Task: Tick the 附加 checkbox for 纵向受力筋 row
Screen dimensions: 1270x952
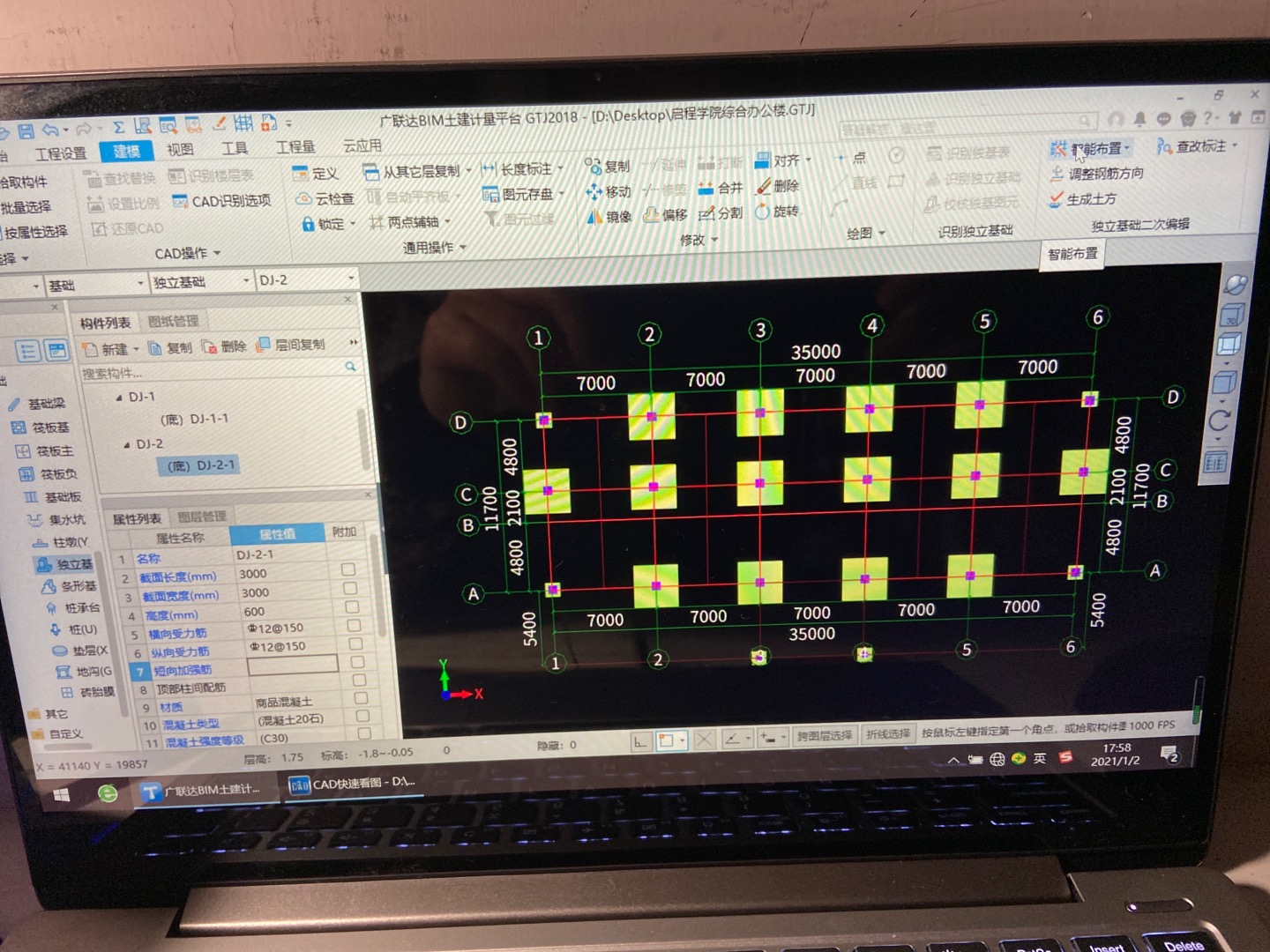Action: click(x=355, y=643)
